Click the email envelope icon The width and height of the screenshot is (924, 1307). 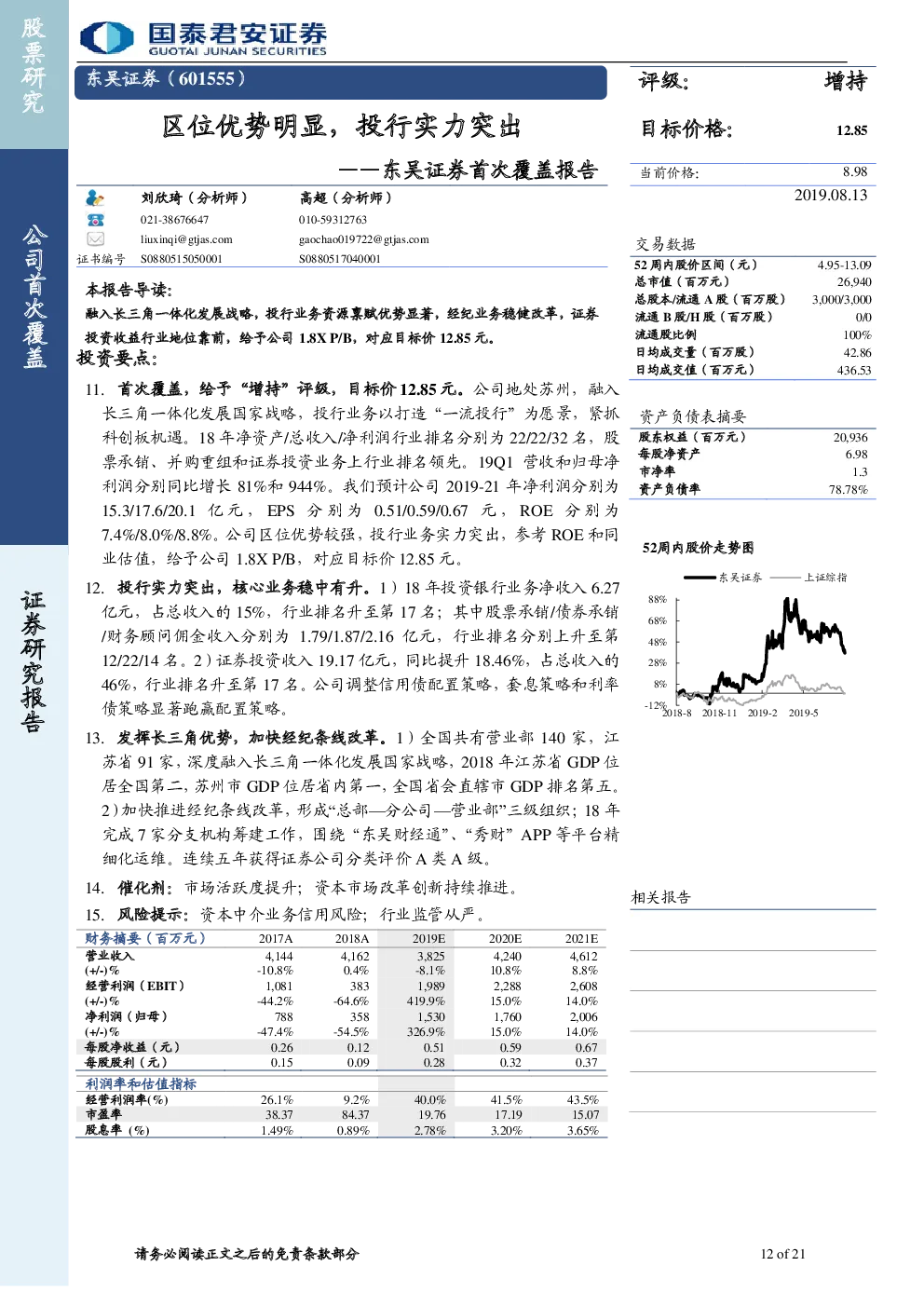click(95, 239)
